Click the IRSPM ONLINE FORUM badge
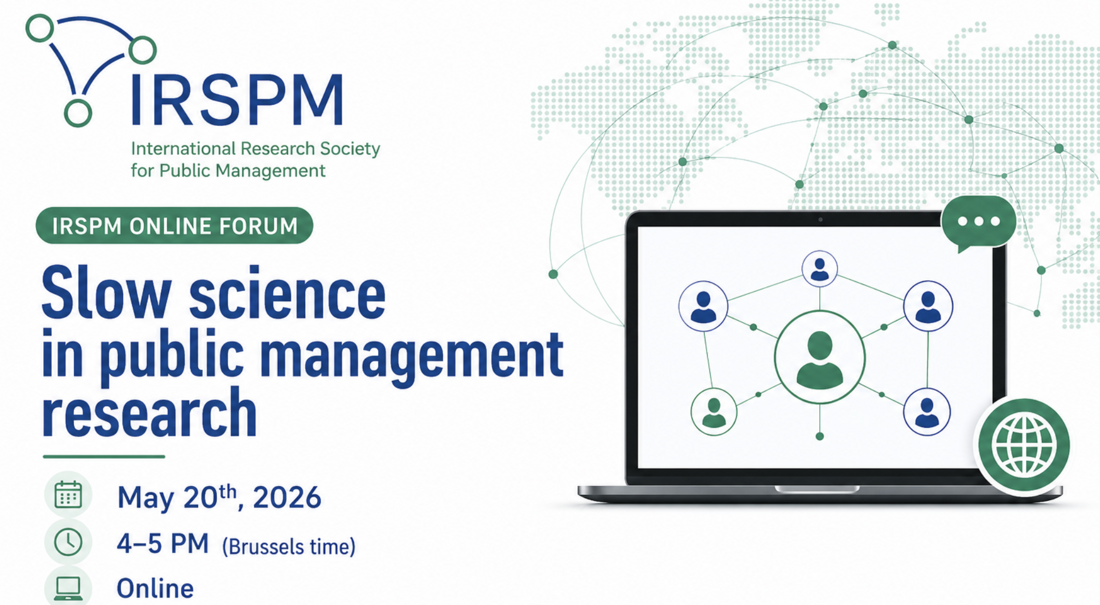The height and width of the screenshot is (605, 1100). [174, 226]
